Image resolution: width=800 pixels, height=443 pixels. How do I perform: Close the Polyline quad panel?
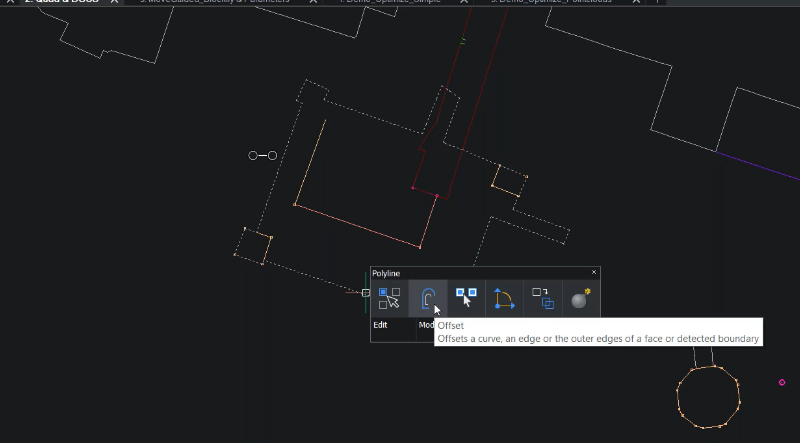coord(594,273)
